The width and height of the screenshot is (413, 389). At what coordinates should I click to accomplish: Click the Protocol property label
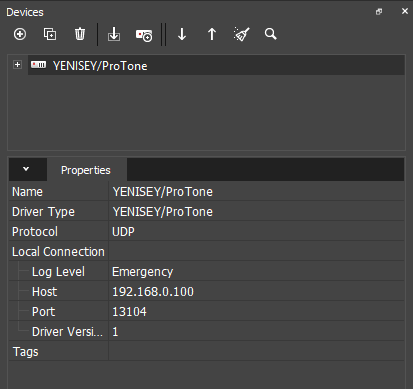35,232
